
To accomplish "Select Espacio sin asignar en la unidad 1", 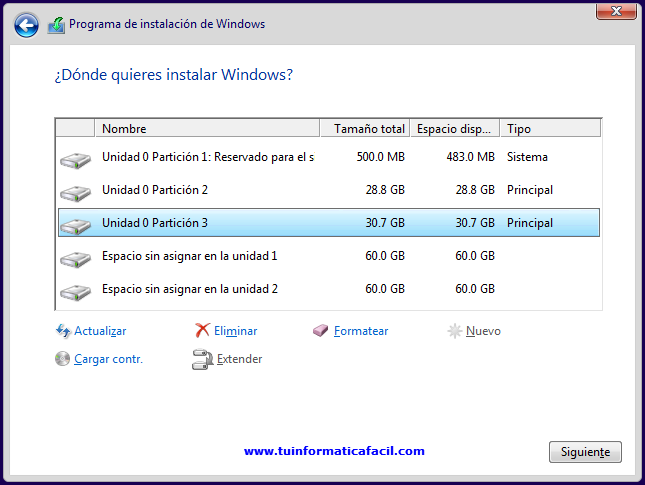I will tap(329, 256).
